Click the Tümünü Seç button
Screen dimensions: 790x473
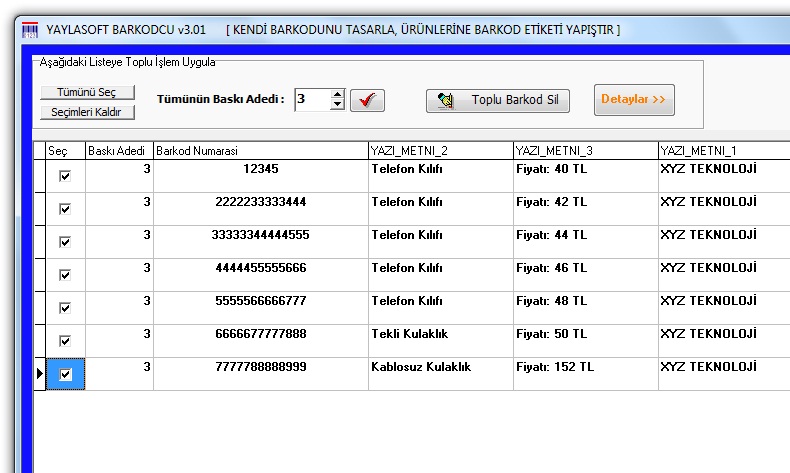pos(87,92)
